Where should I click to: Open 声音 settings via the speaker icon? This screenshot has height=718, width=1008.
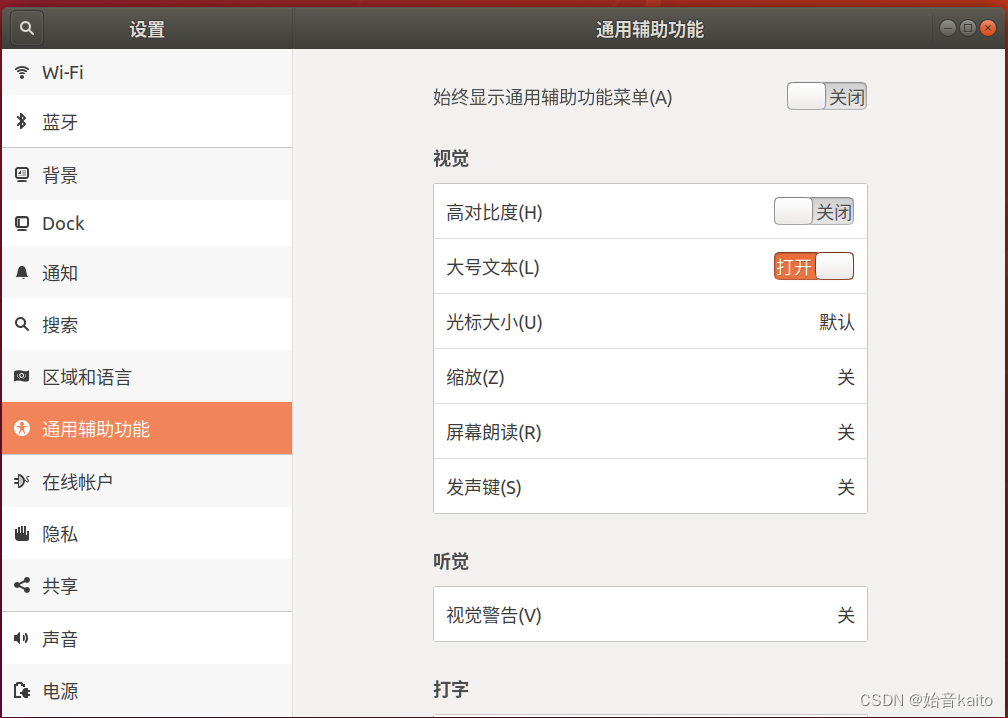click(22, 638)
